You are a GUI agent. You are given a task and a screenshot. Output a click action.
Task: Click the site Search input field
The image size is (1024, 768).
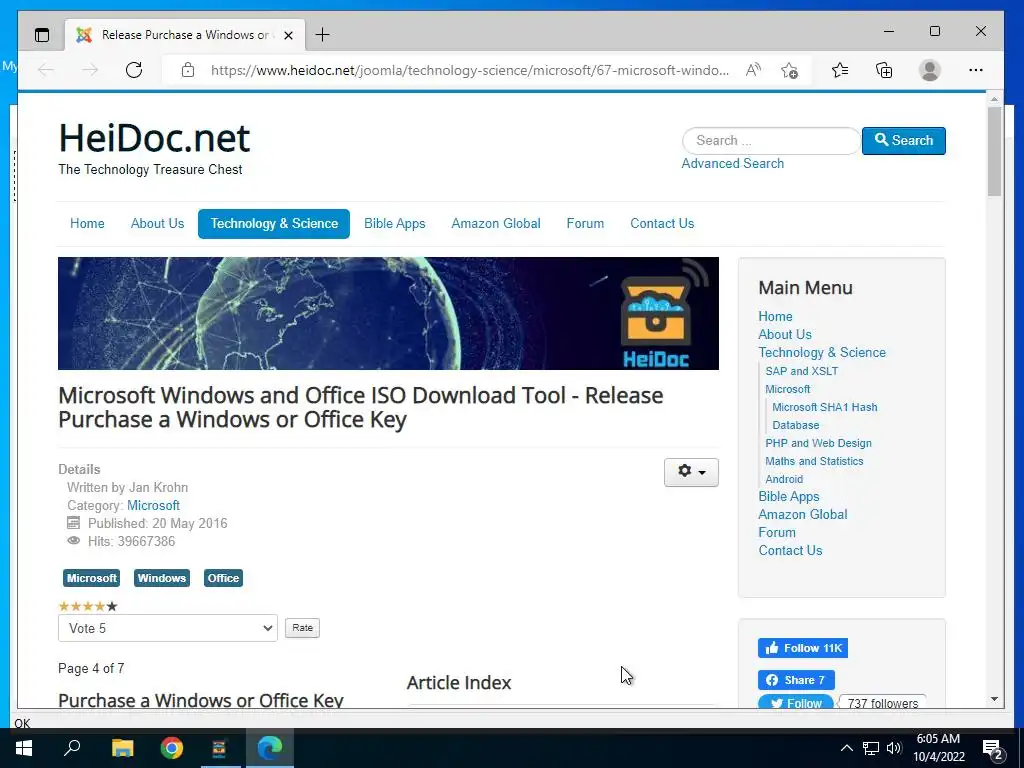pyautogui.click(x=771, y=140)
